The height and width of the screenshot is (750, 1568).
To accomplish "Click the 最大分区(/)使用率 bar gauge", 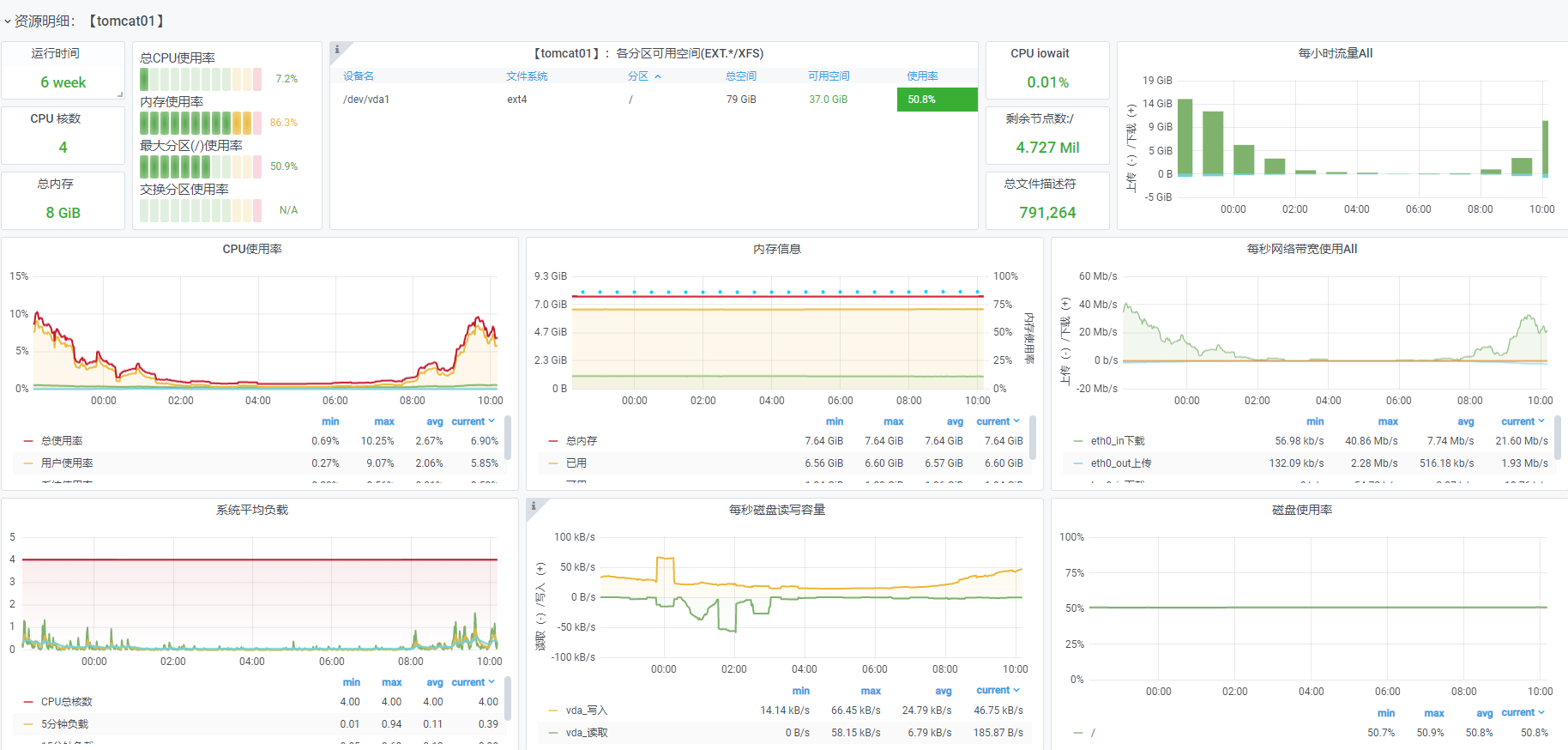I will (x=201, y=166).
